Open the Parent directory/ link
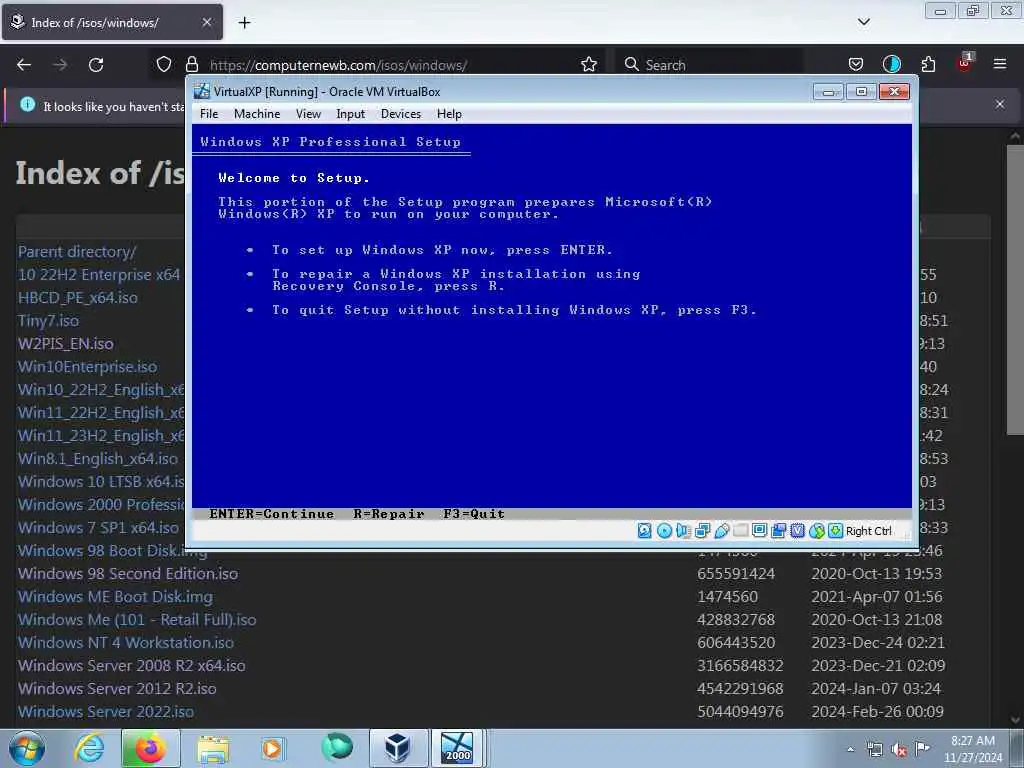 [x=77, y=251]
